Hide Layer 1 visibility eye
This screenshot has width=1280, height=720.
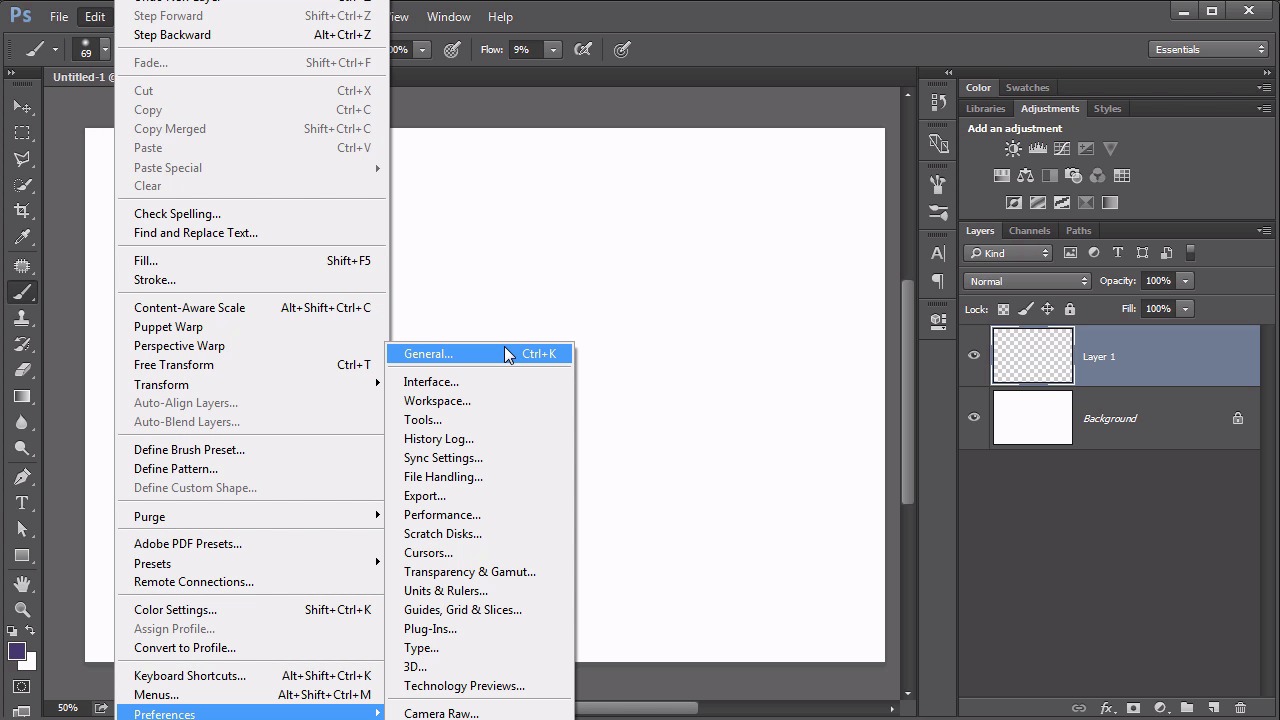click(974, 355)
